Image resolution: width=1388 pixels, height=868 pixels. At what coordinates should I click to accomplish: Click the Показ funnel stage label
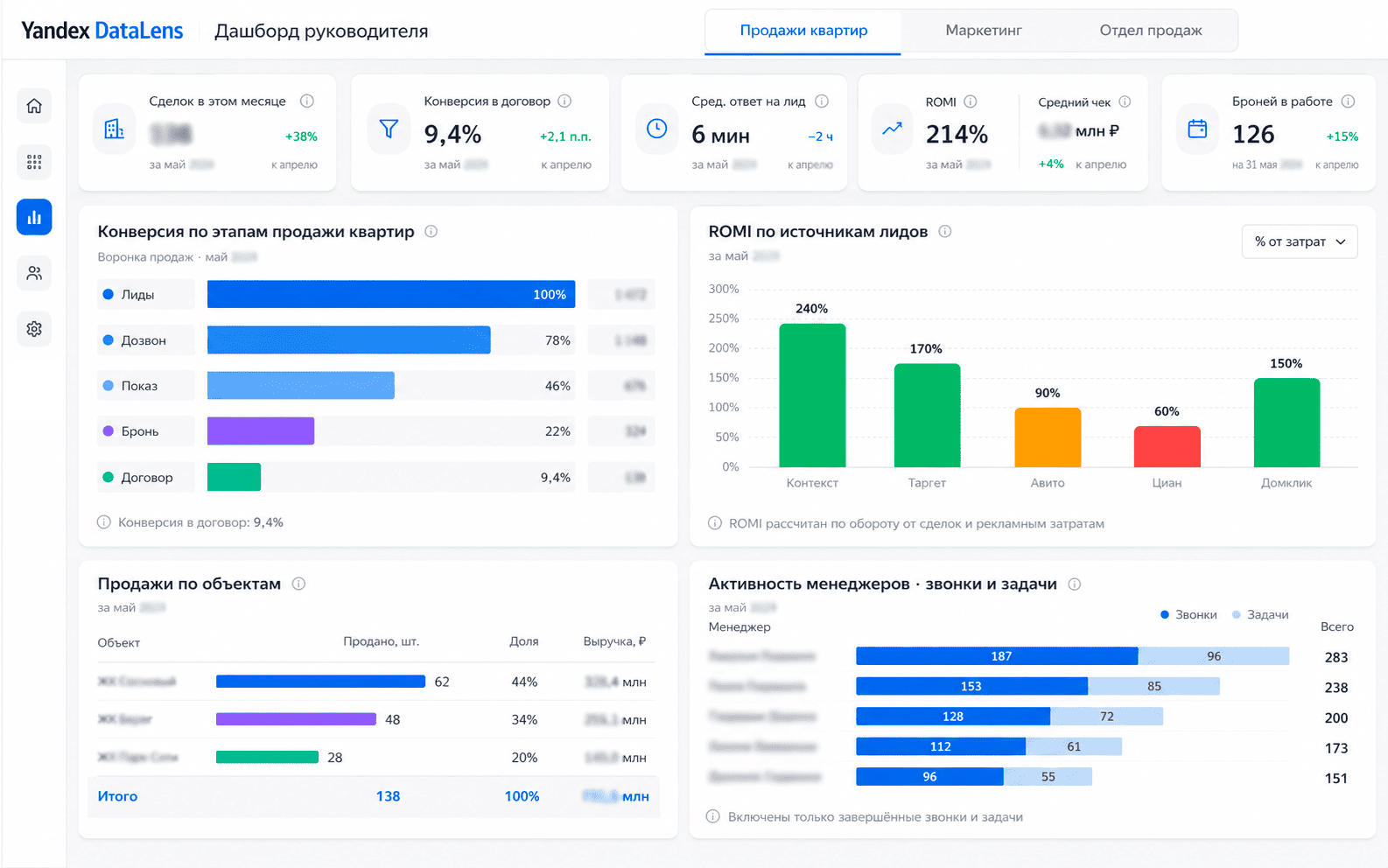pyautogui.click(x=145, y=386)
